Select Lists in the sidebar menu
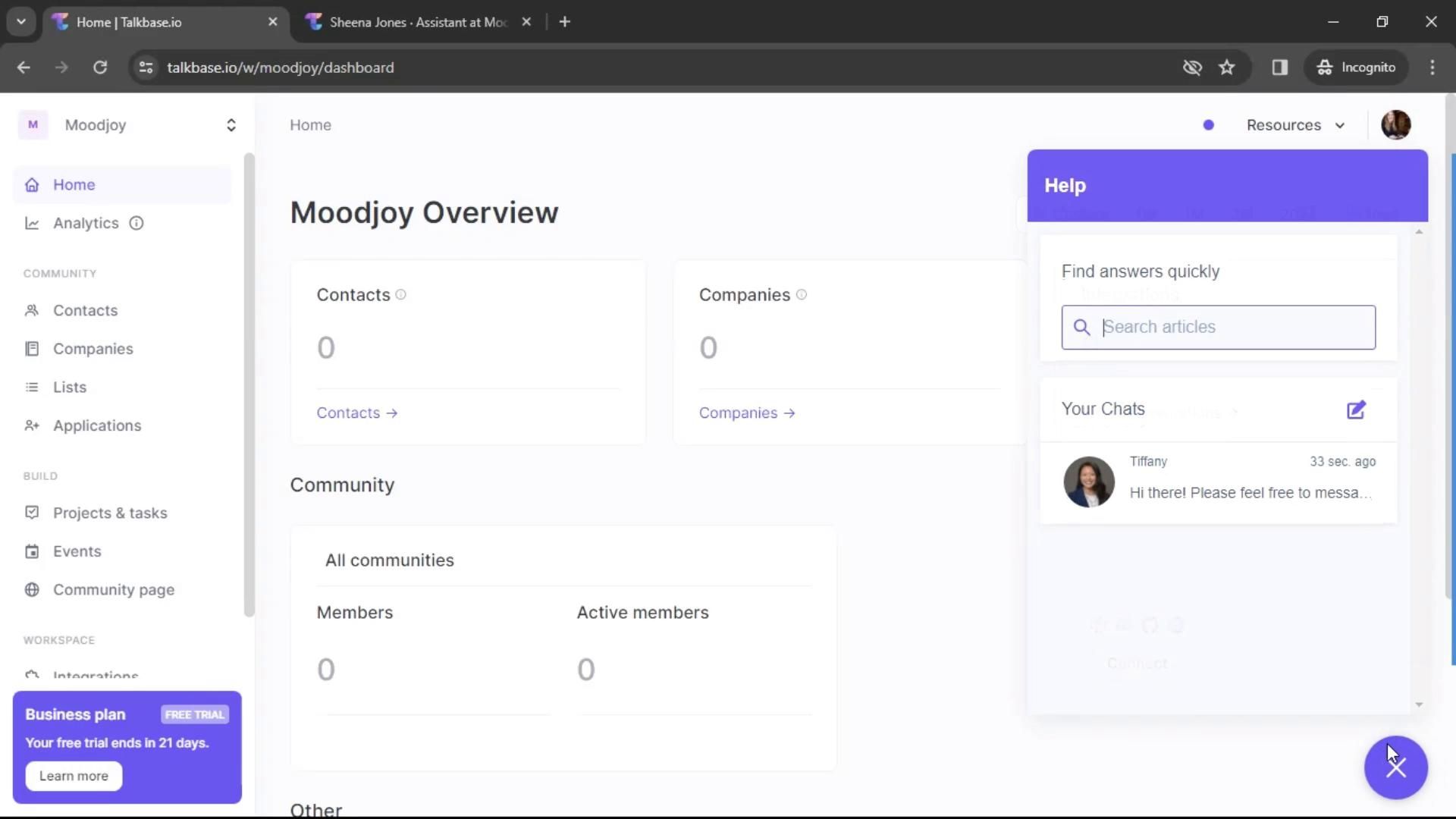1456x819 pixels. [x=70, y=388]
